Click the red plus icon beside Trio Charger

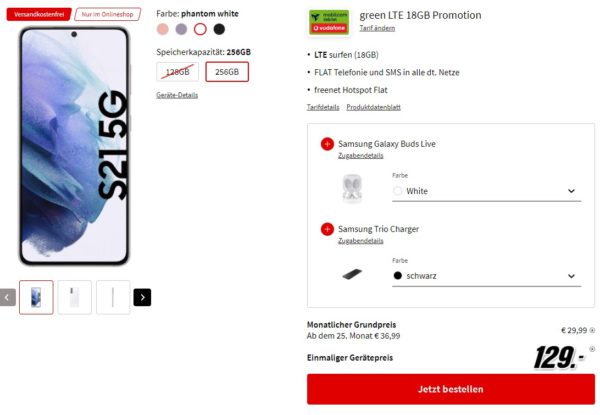(327, 229)
